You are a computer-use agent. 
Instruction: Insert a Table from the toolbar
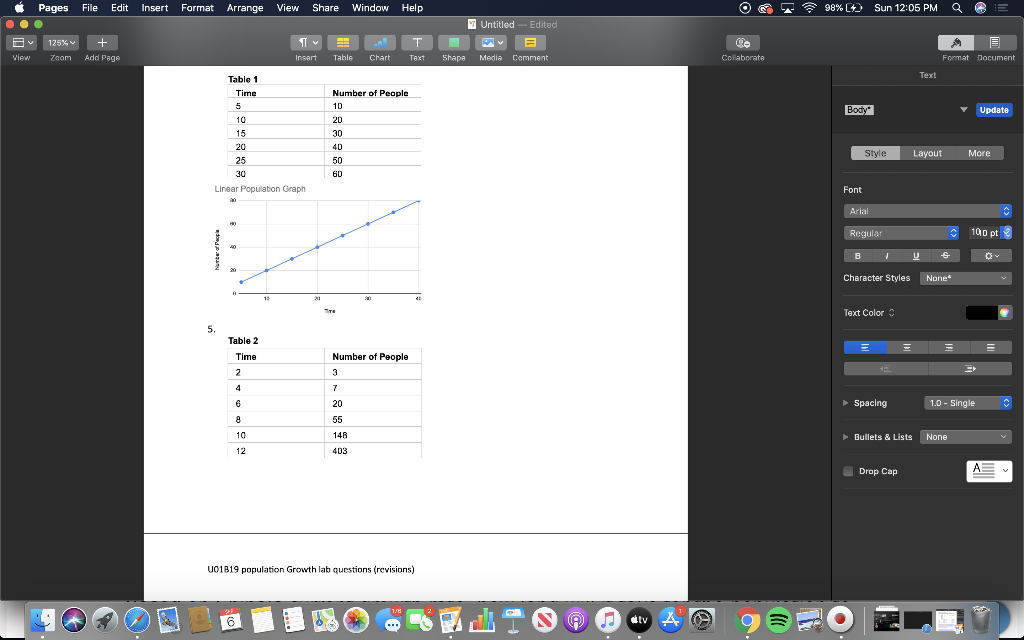(343, 42)
